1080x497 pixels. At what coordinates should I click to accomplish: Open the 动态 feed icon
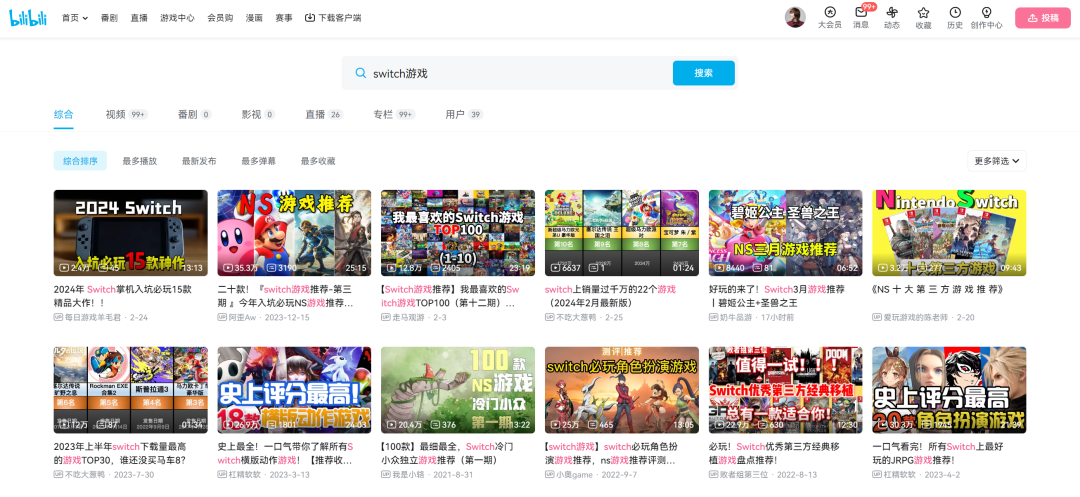point(892,12)
